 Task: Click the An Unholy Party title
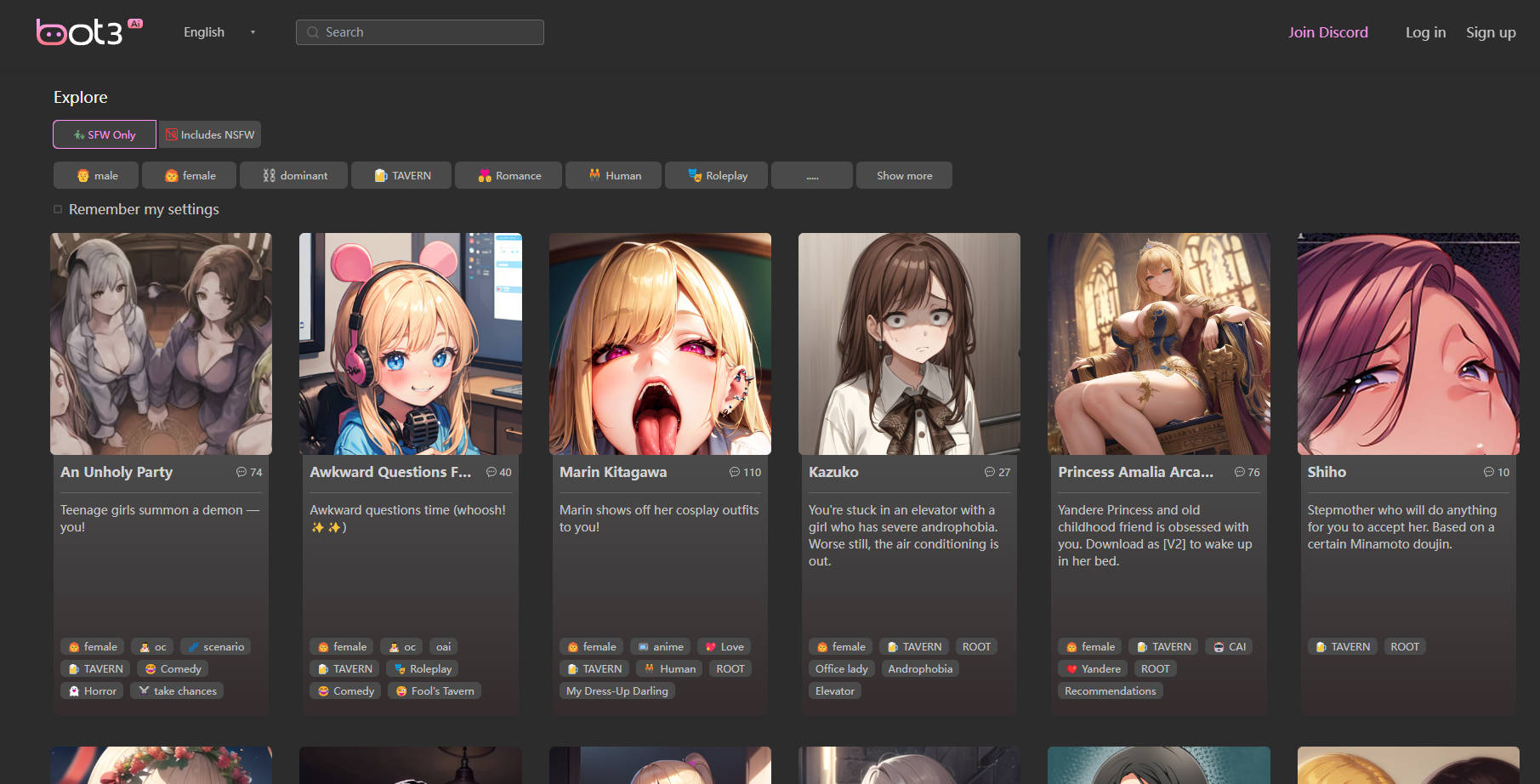point(116,472)
